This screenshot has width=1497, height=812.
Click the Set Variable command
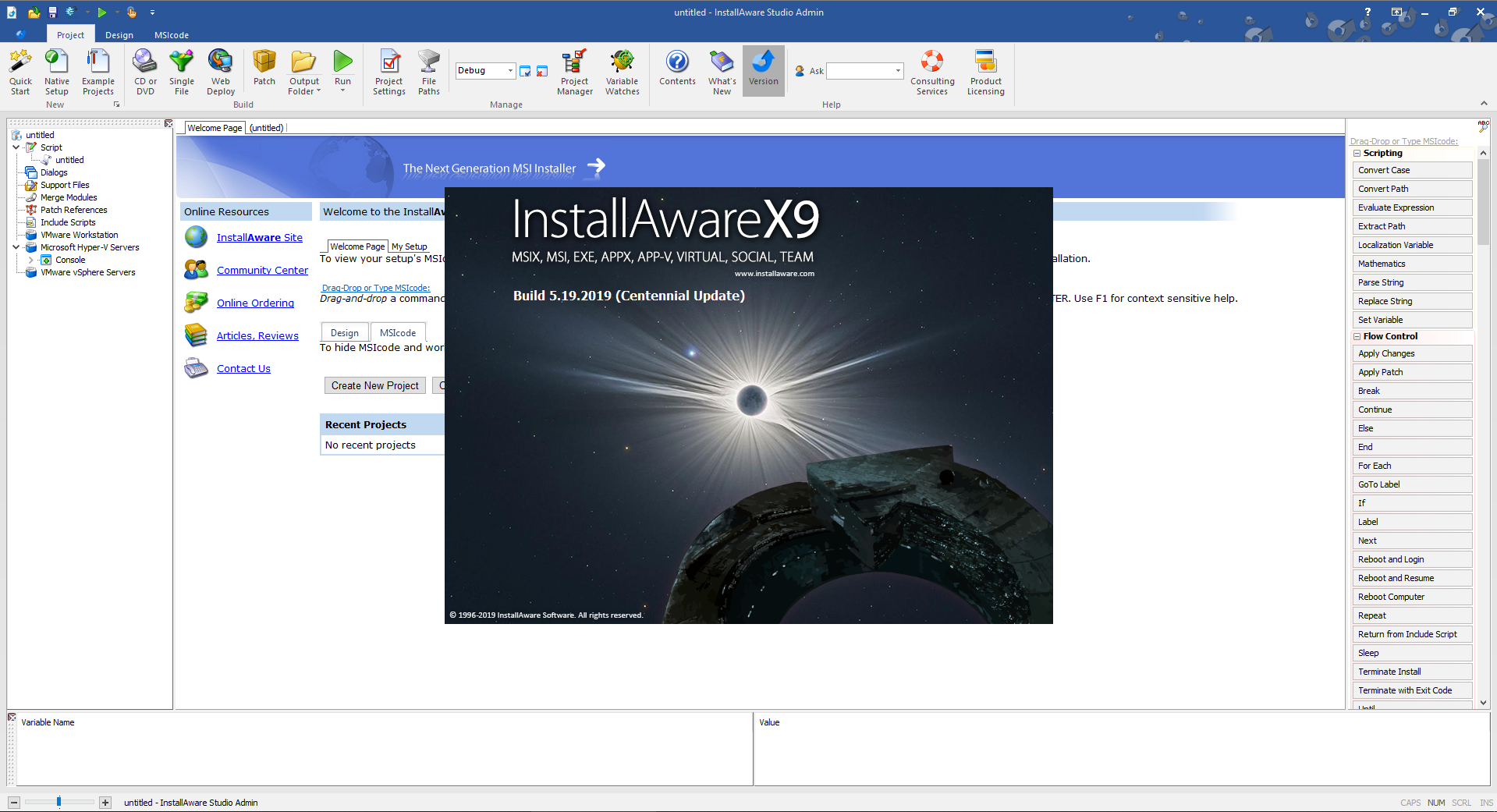pyautogui.click(x=1412, y=320)
